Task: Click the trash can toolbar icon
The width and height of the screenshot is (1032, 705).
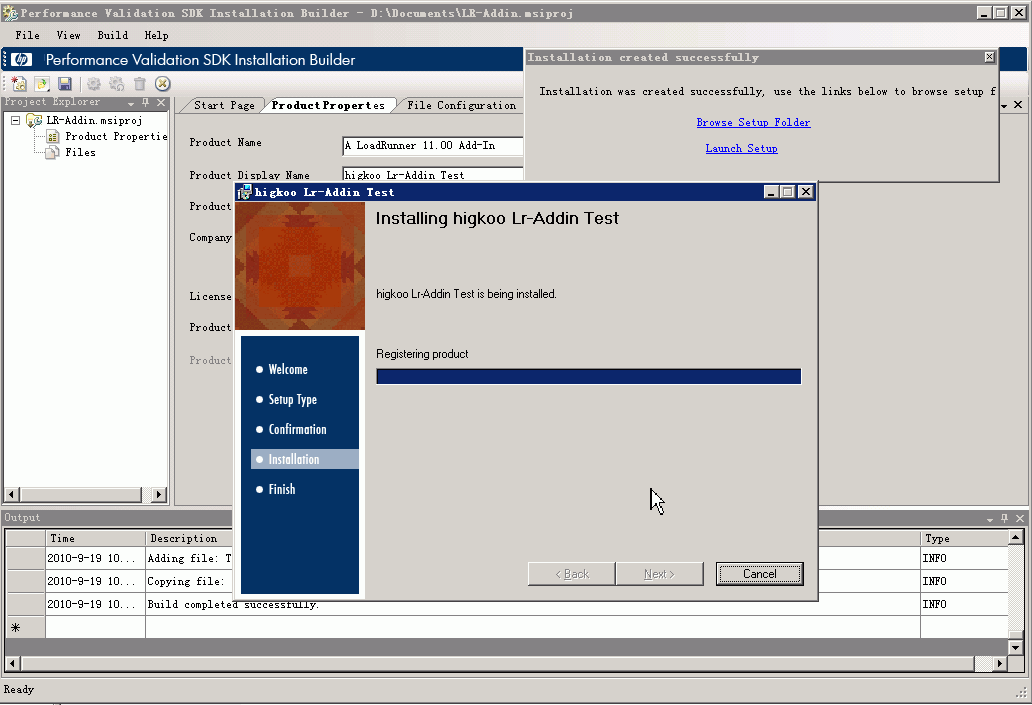Action: tap(140, 84)
